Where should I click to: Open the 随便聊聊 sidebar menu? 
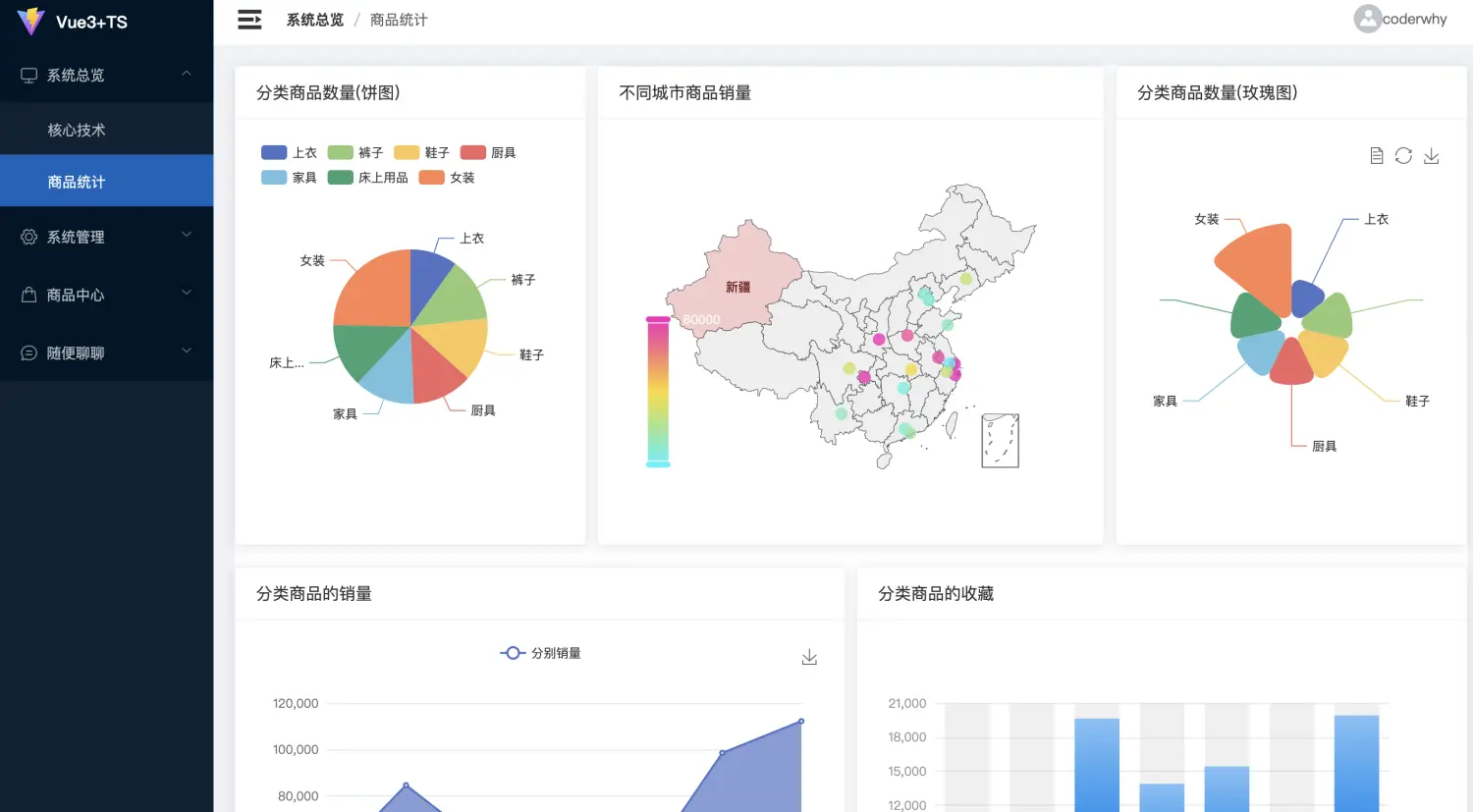(x=106, y=352)
